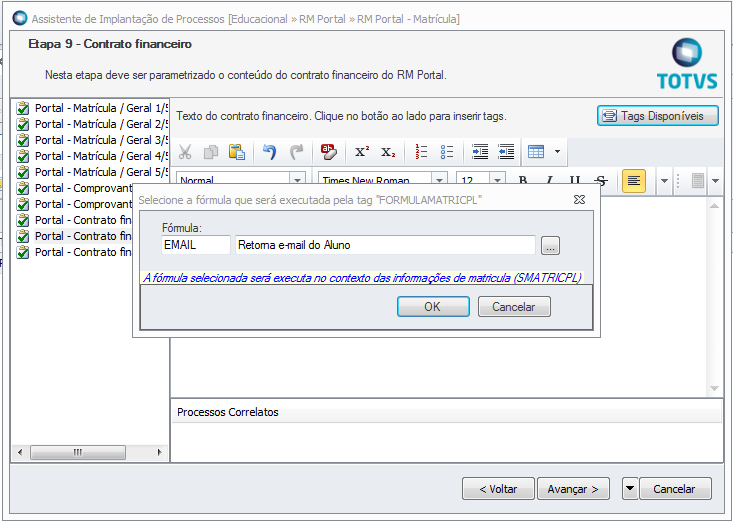Go back with the '< Voltar' button
This screenshot has height=524, width=733.
coord(498,489)
